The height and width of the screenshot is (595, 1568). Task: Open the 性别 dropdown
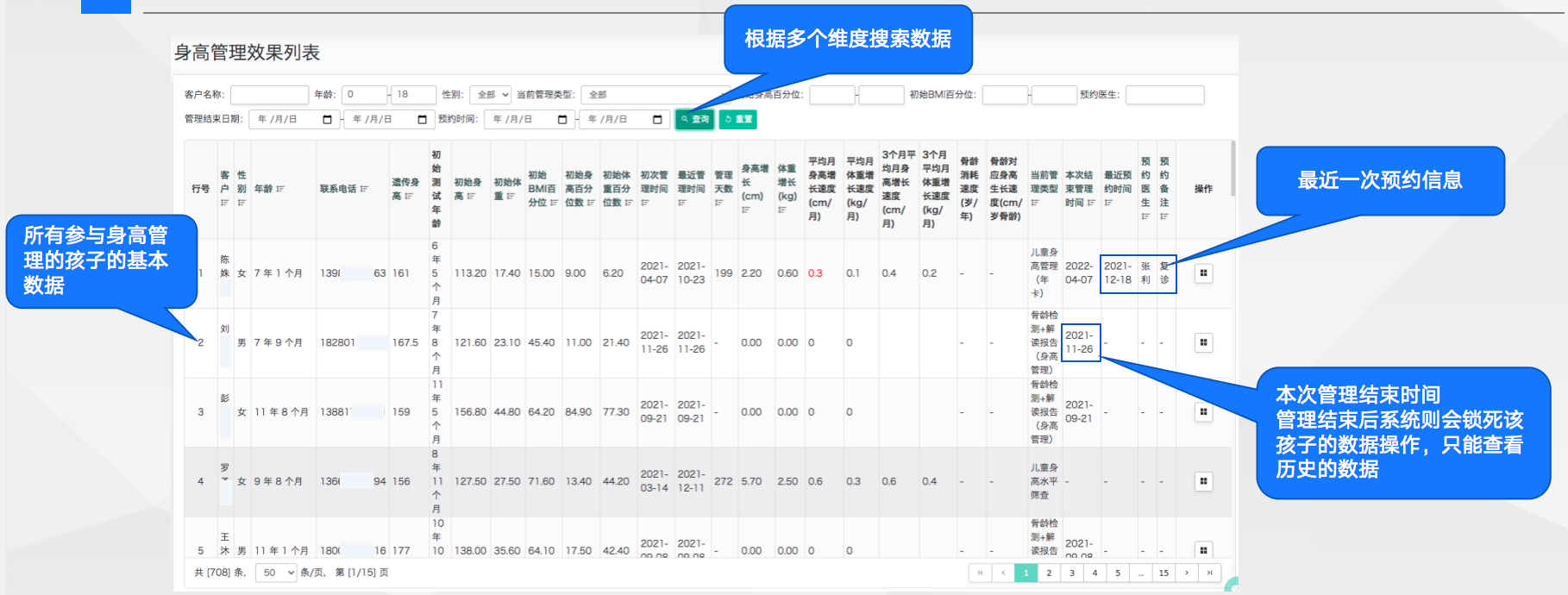[491, 95]
